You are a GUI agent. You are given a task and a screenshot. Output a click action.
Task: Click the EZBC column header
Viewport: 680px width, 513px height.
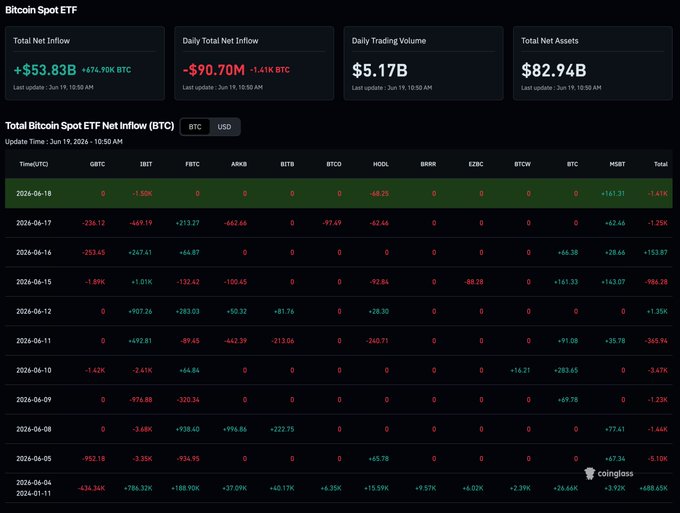476,164
